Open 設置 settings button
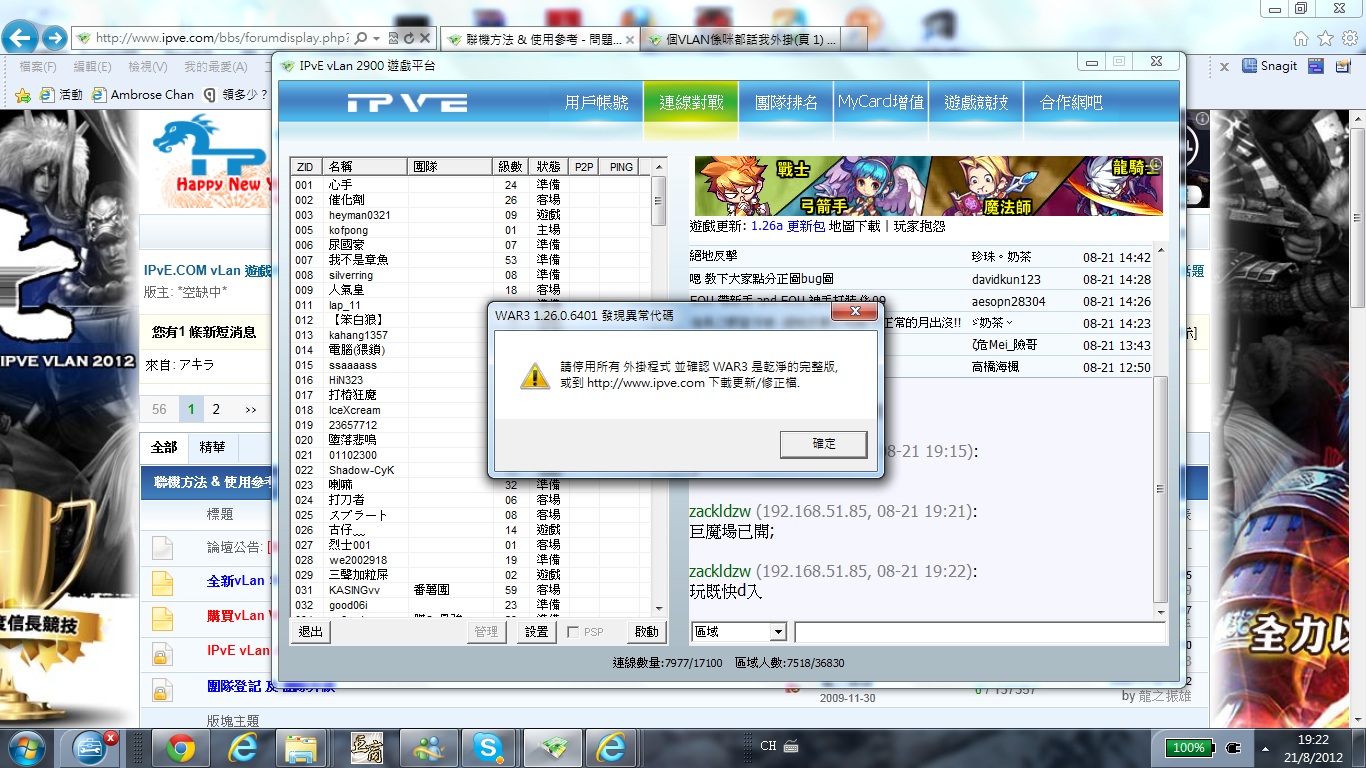The height and width of the screenshot is (768, 1366). point(537,632)
